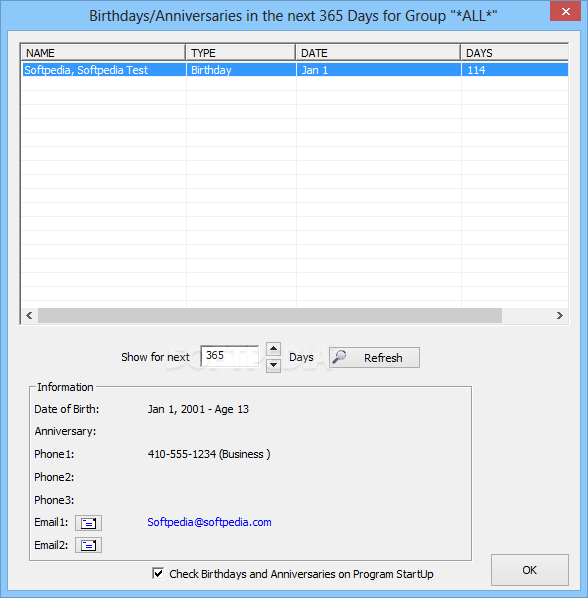Screen dimensions: 588x598
Task: Sort by the DAYS column header
Action: (x=514, y=53)
